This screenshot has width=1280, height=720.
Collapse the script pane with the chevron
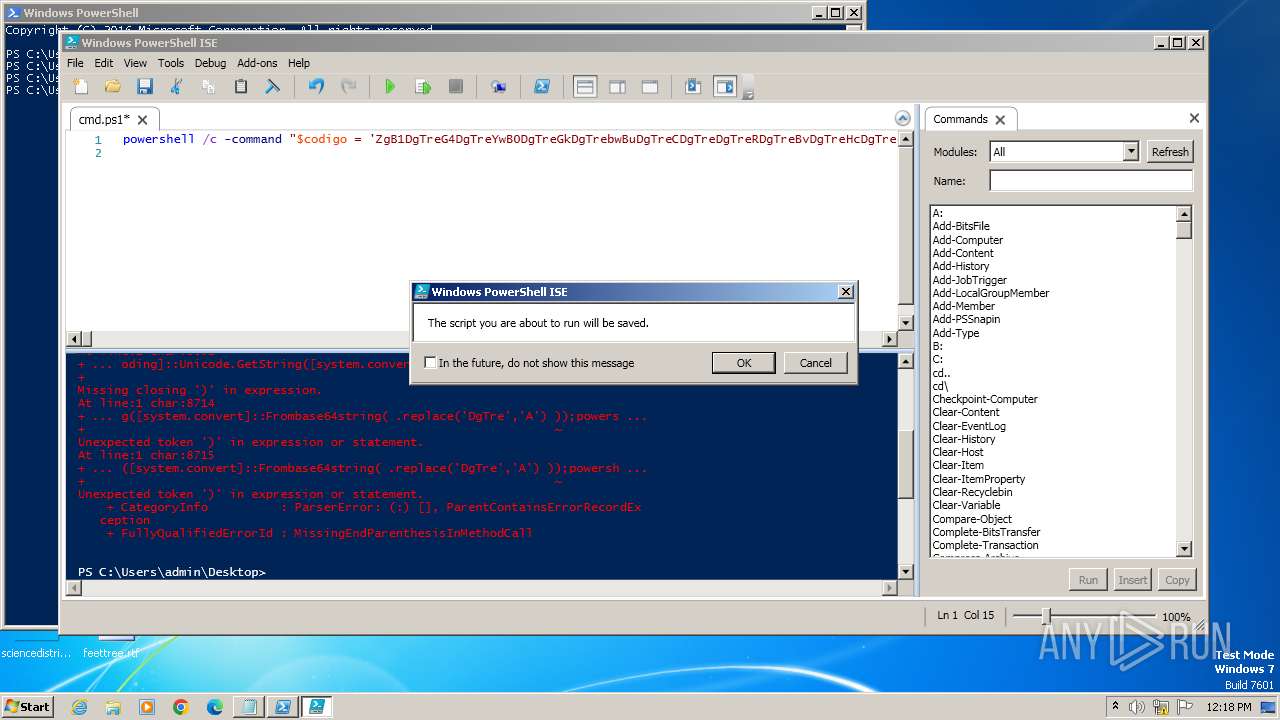click(x=903, y=118)
